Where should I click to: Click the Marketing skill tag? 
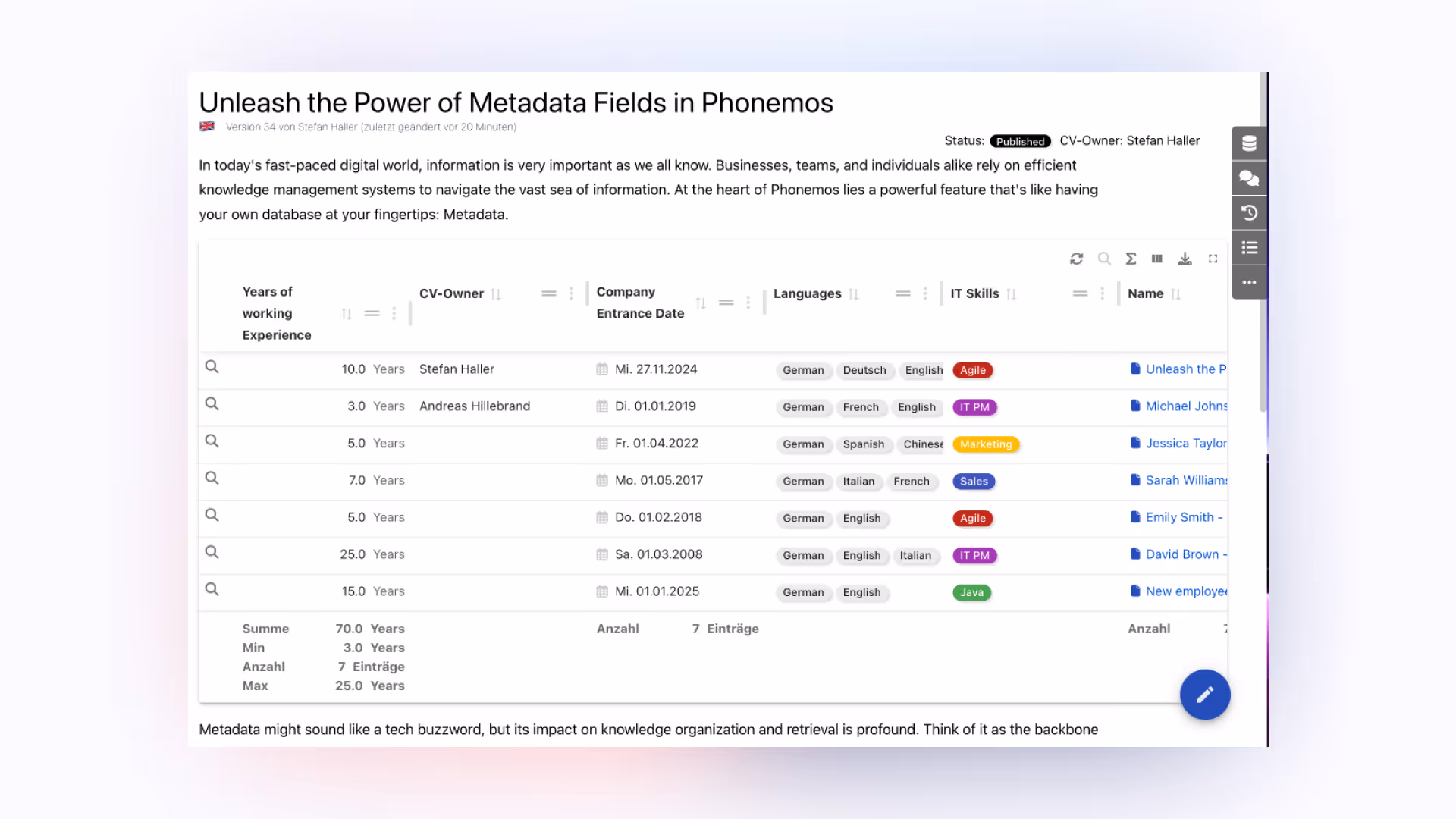[986, 444]
